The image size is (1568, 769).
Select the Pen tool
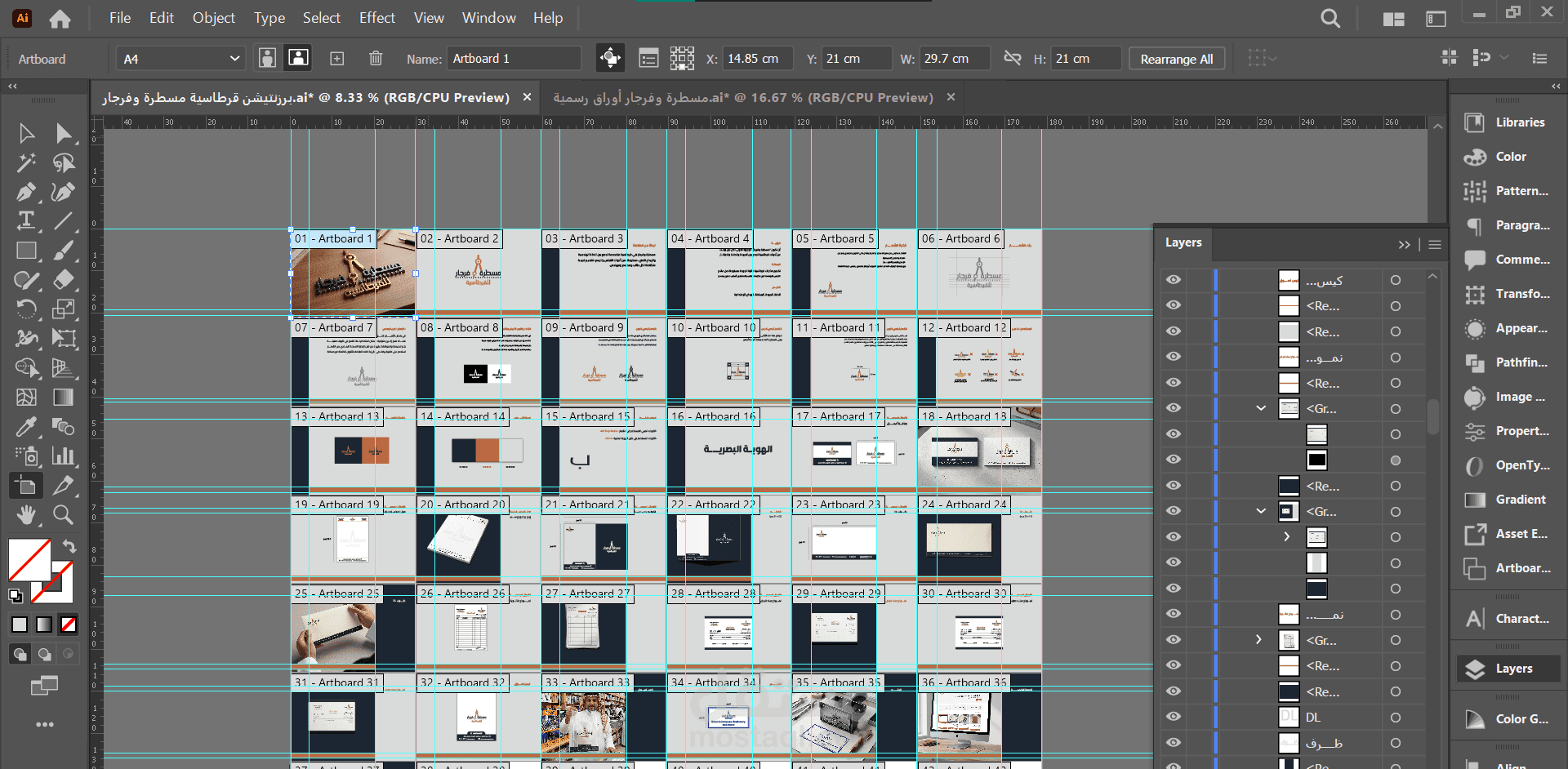[x=26, y=192]
